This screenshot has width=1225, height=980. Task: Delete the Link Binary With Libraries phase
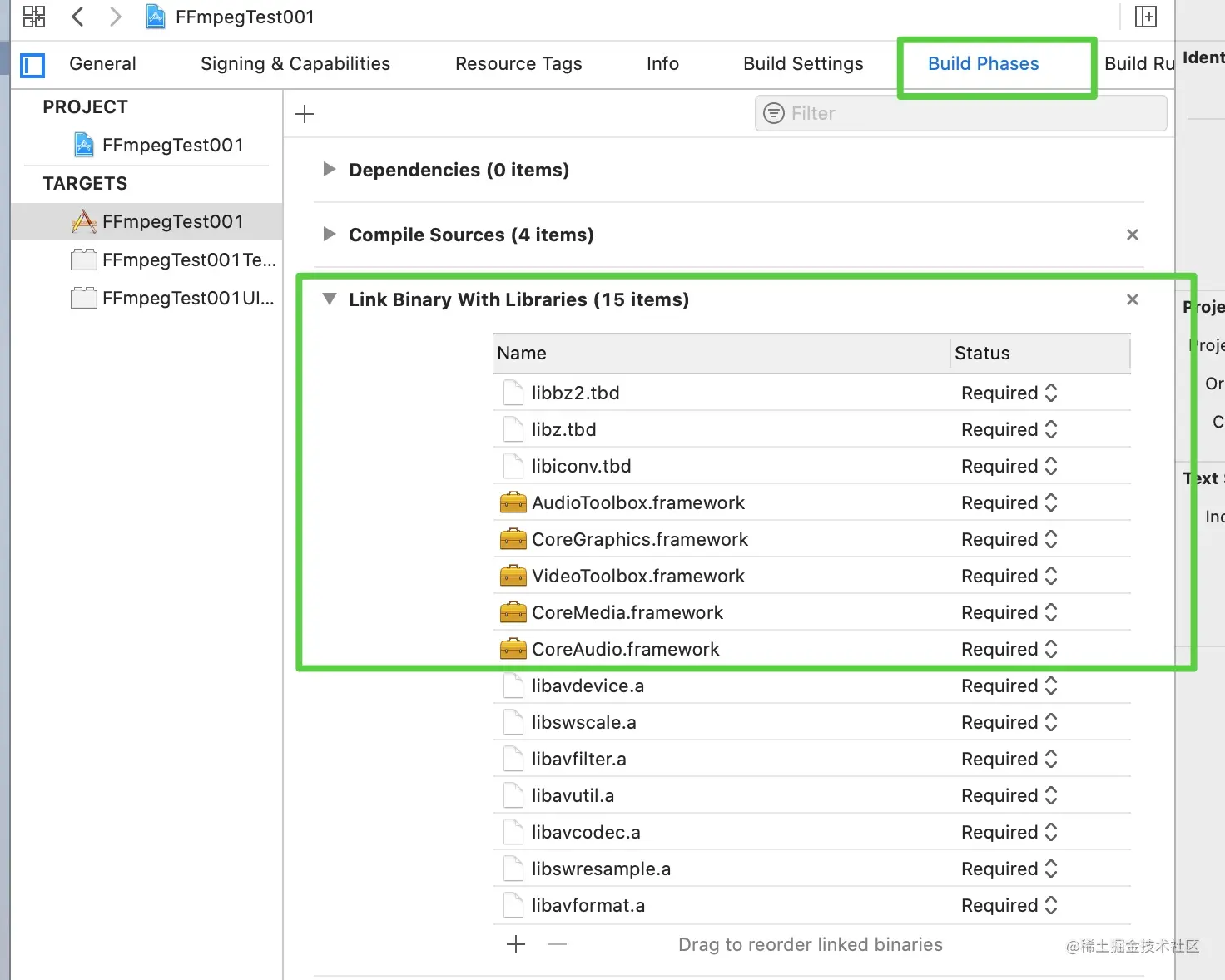click(1132, 299)
